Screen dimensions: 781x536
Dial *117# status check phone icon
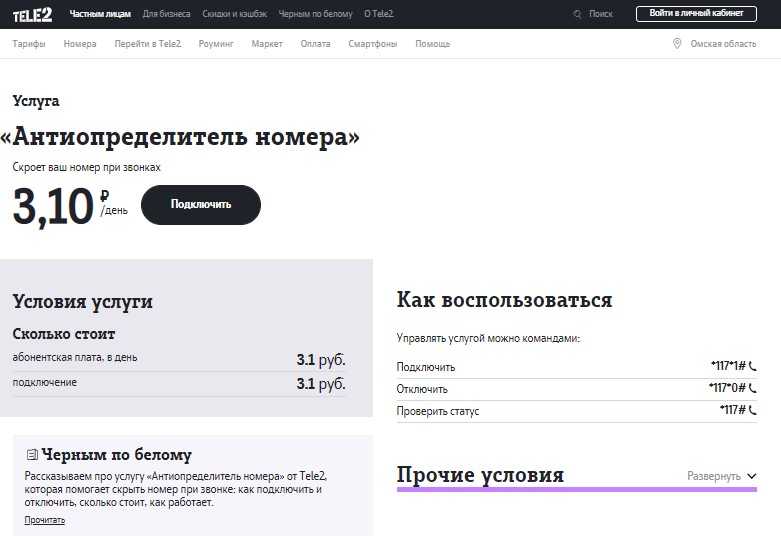pos(753,410)
